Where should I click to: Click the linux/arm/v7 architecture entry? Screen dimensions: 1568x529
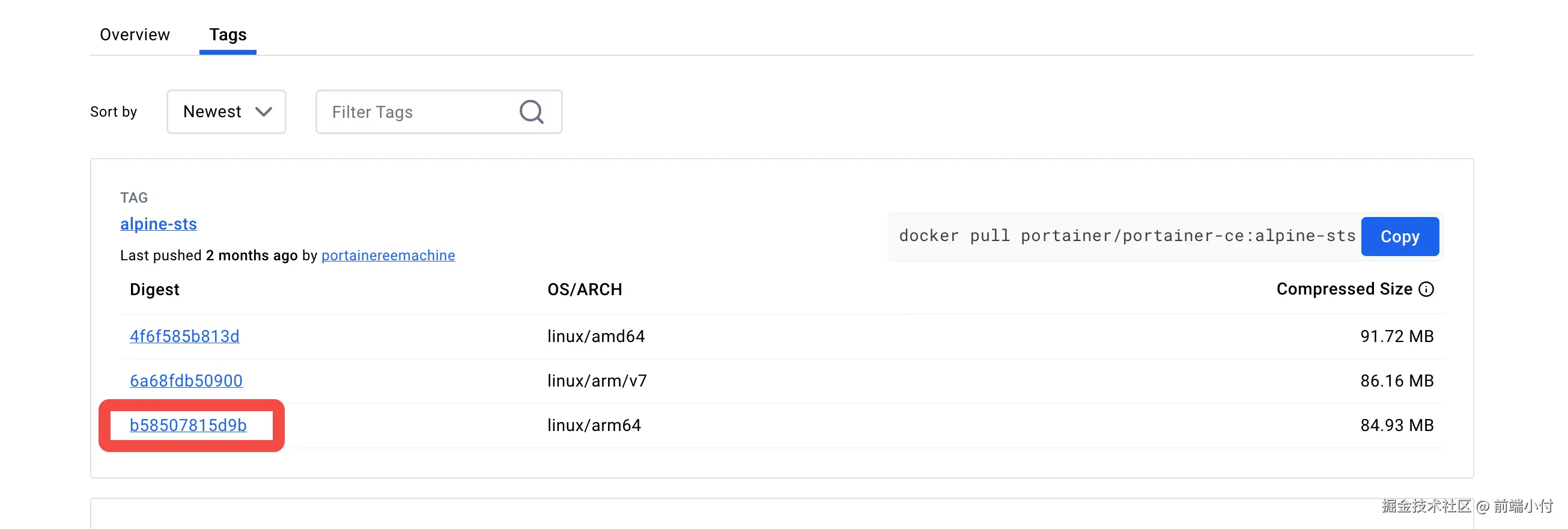click(x=597, y=381)
